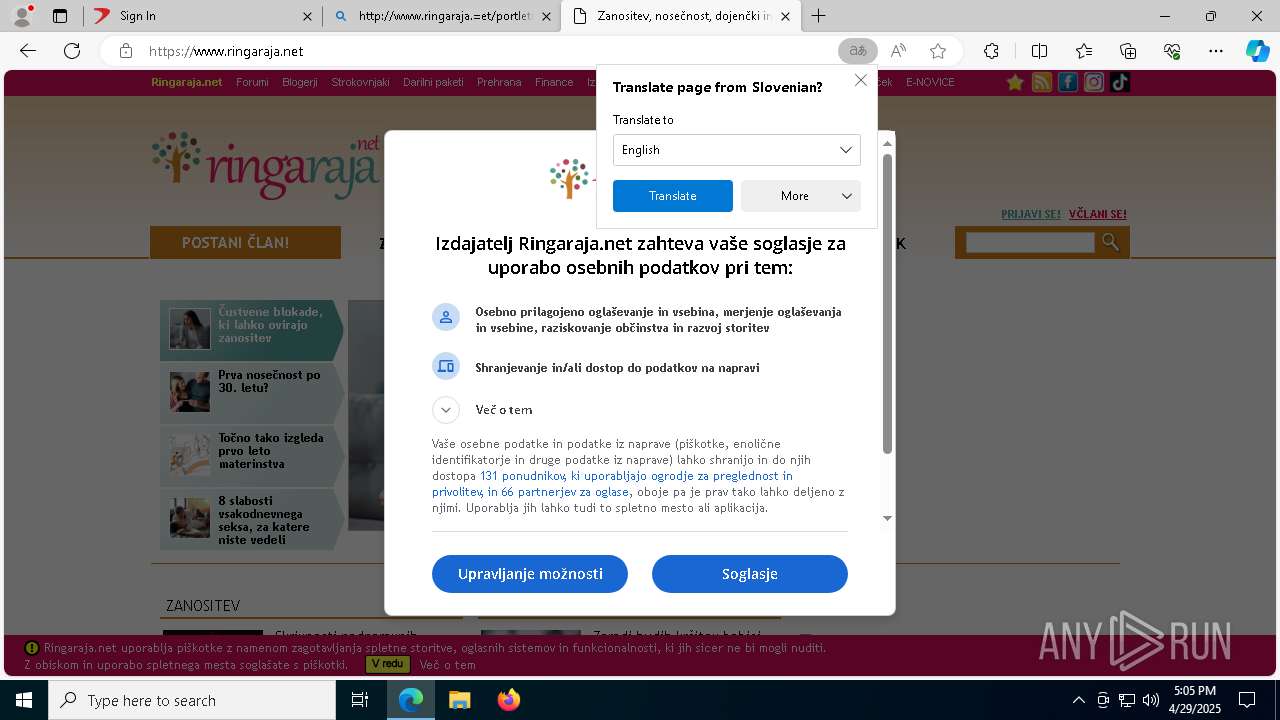Open Split screen icon in toolbar
Screen dimensions: 1280x720
point(1039,51)
